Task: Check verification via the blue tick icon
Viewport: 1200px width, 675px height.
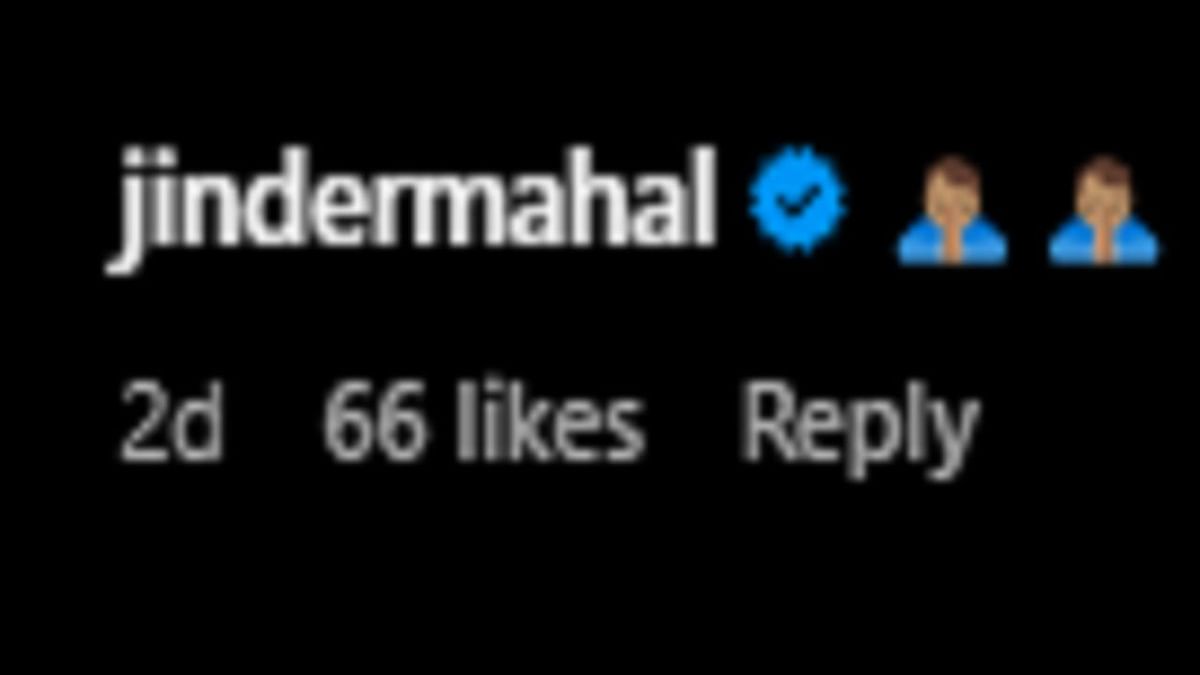Action: point(797,198)
